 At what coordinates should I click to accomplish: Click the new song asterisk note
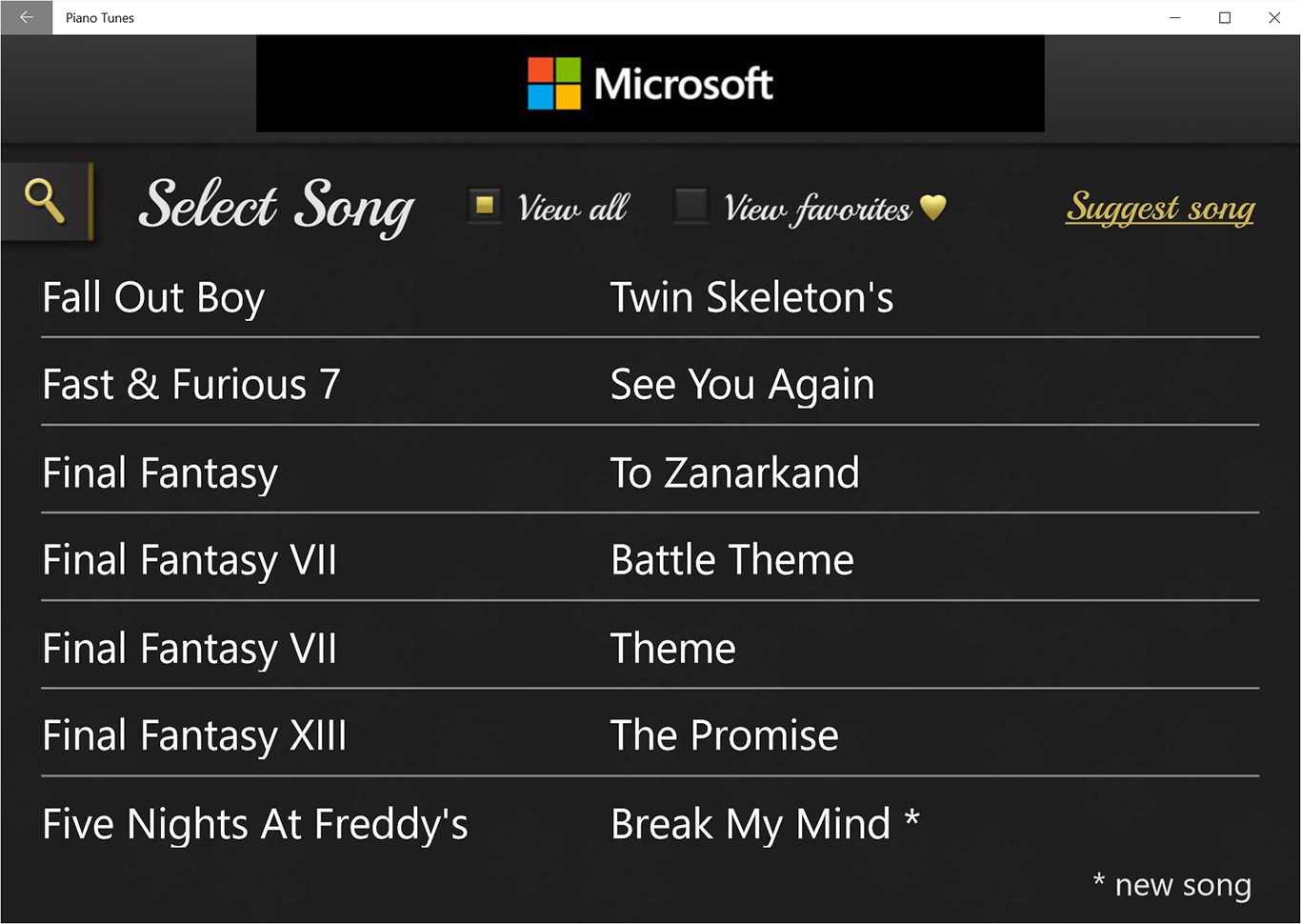1172,884
